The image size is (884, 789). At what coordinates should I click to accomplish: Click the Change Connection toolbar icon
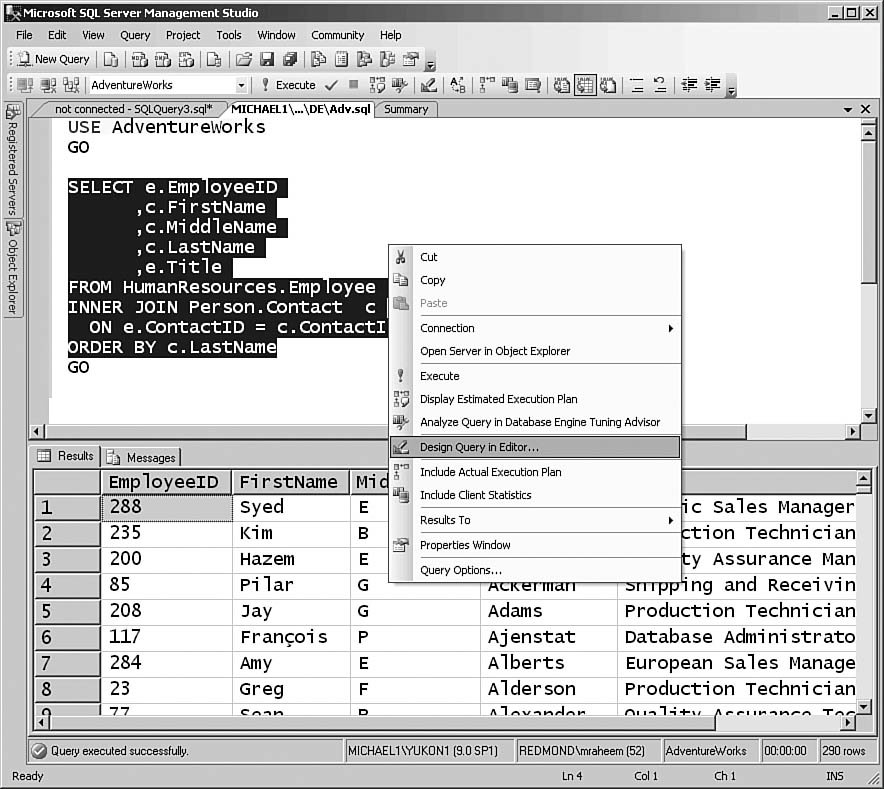pos(71,85)
